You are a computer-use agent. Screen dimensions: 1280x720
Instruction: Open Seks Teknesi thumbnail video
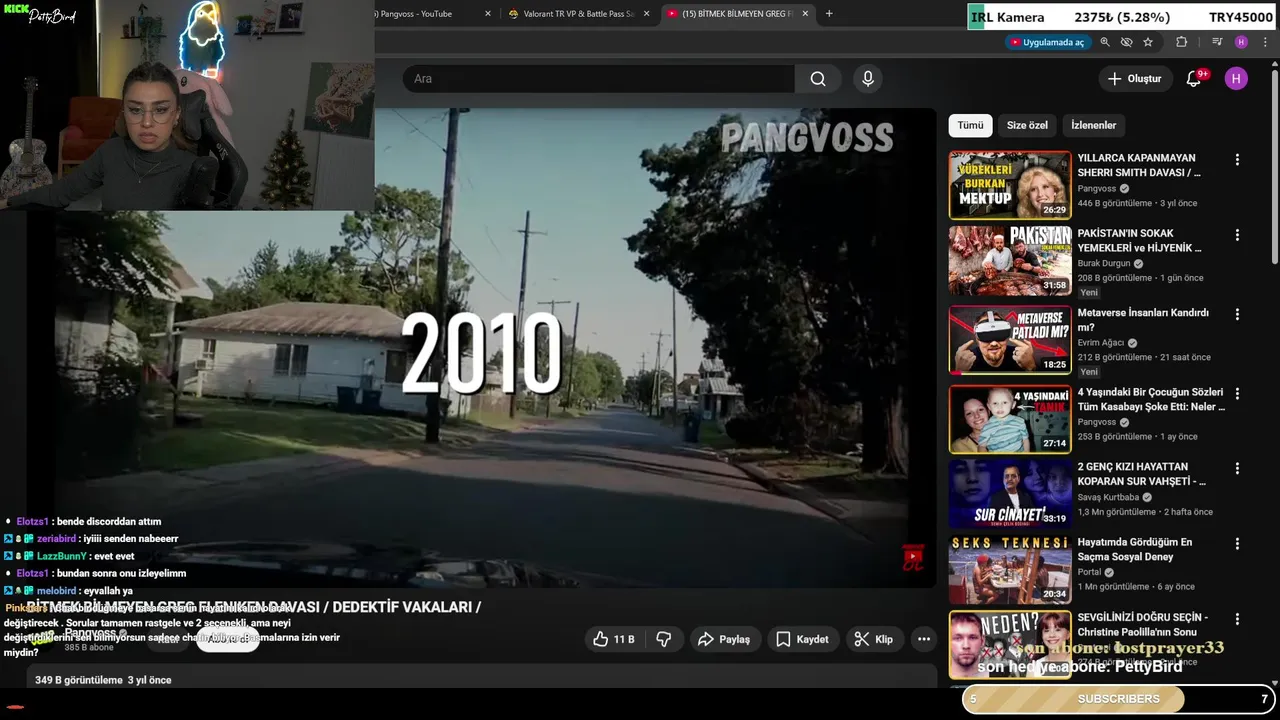click(x=1010, y=569)
